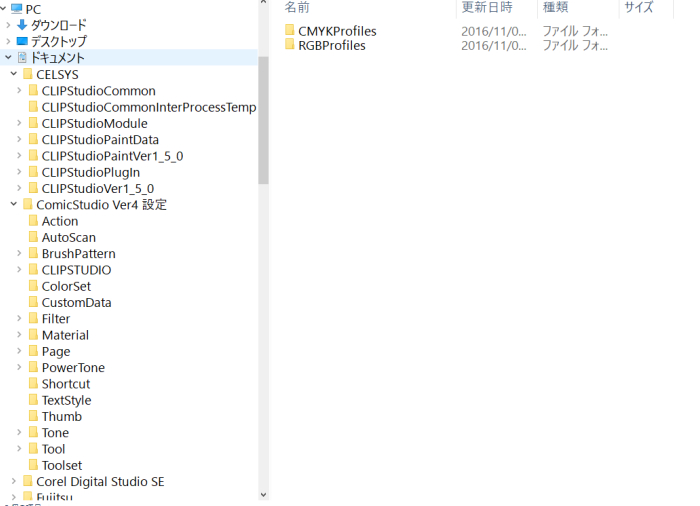Click the CMYKProfiles folder icon
The image size is (700, 506).
click(290, 31)
